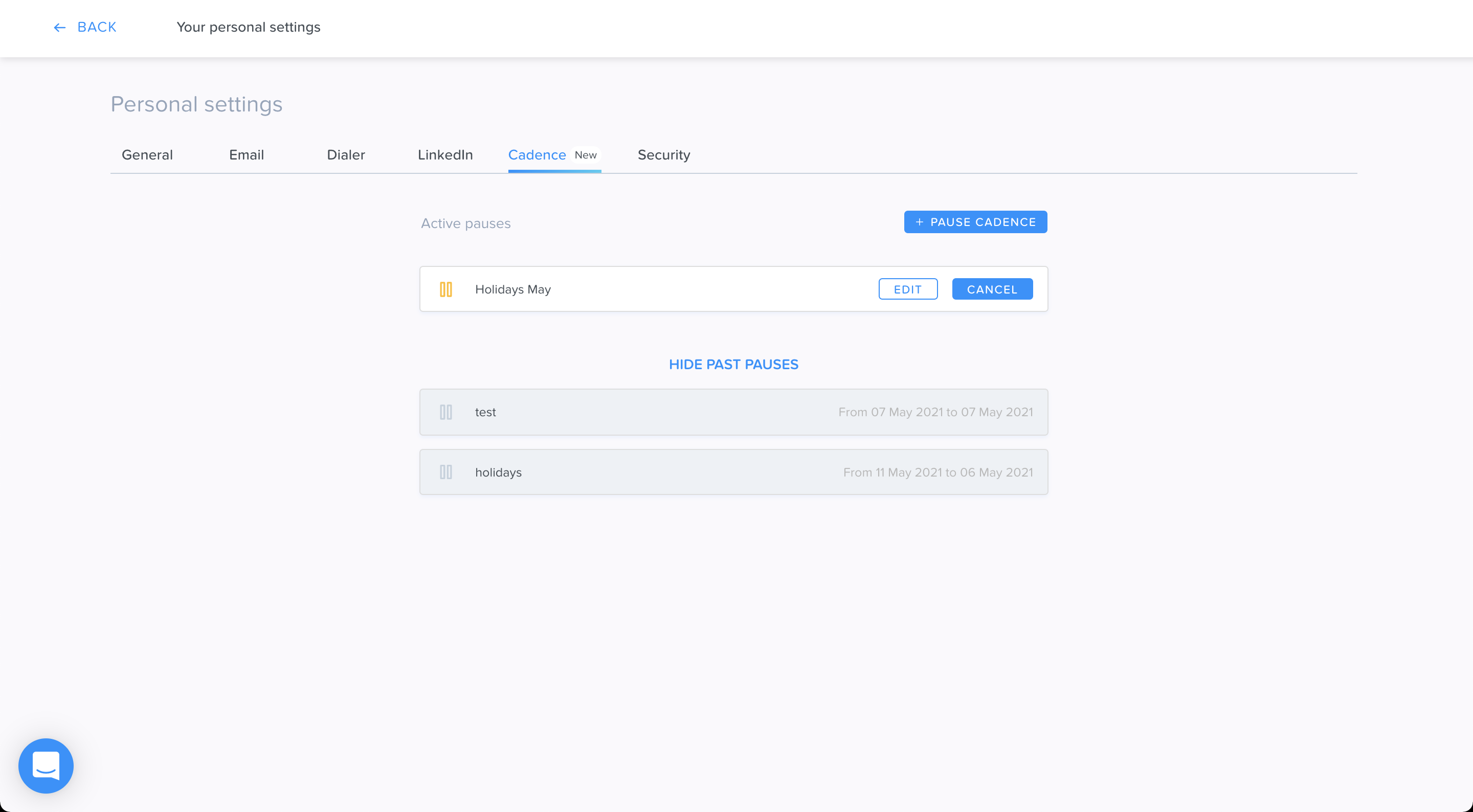The image size is (1473, 812).
Task: Click the grey pause icon for holidays
Action: point(445,472)
